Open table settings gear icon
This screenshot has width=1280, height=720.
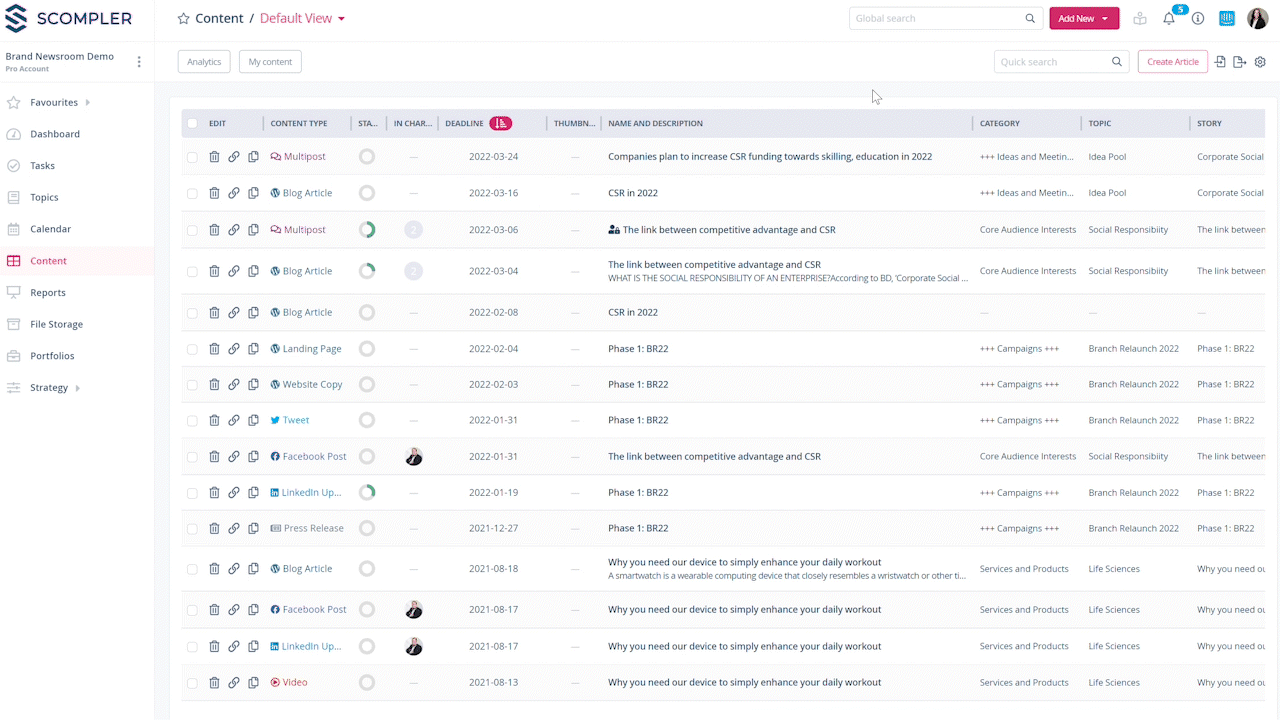click(x=1260, y=62)
